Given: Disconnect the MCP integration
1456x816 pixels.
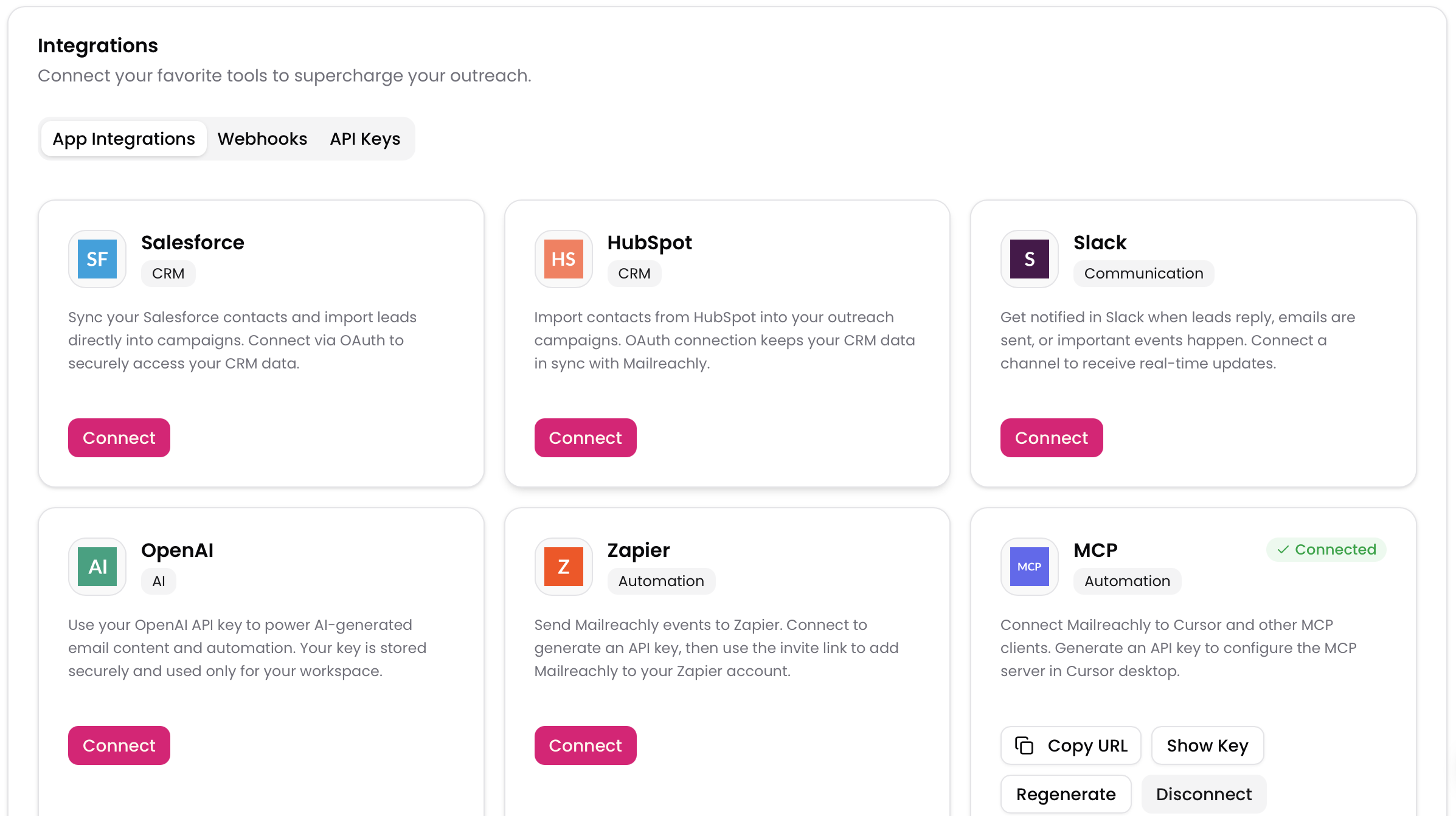Looking at the screenshot, I should 1203,794.
